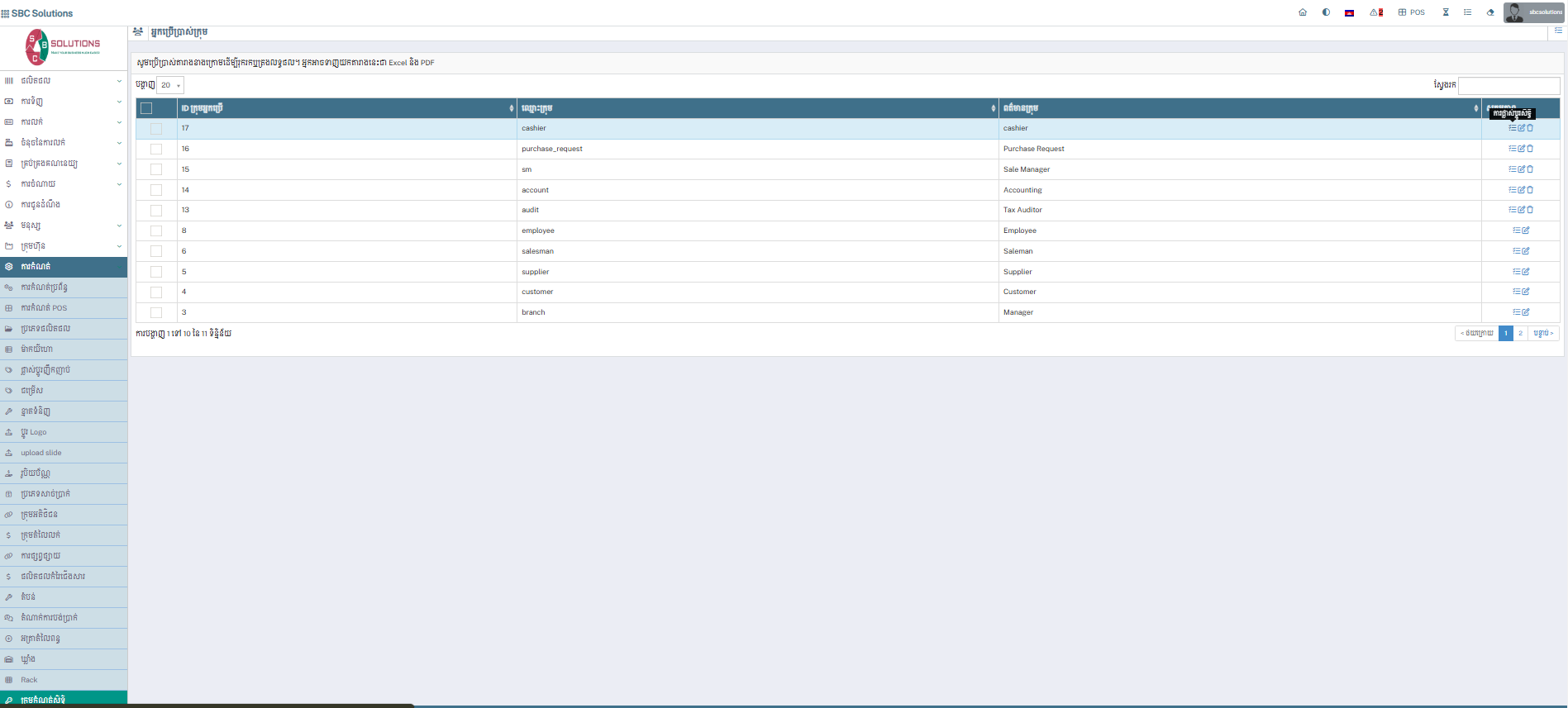This screenshot has height=708, width=1568.
Task: Tick the checkbox for the cashier row
Action: pyautogui.click(x=156, y=129)
